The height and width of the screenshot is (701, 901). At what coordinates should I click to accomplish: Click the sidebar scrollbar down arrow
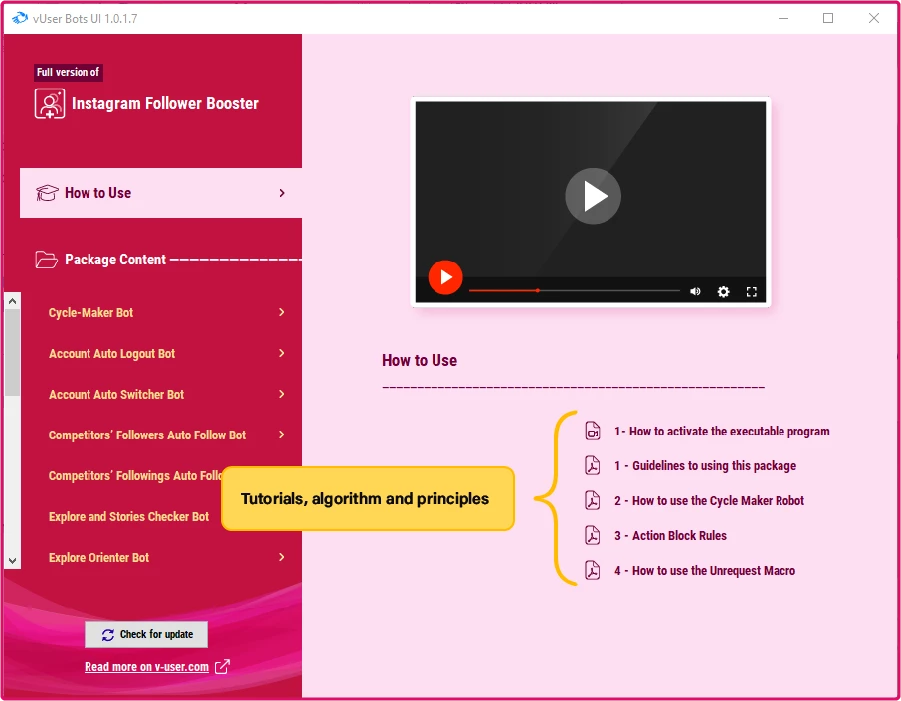[13, 560]
